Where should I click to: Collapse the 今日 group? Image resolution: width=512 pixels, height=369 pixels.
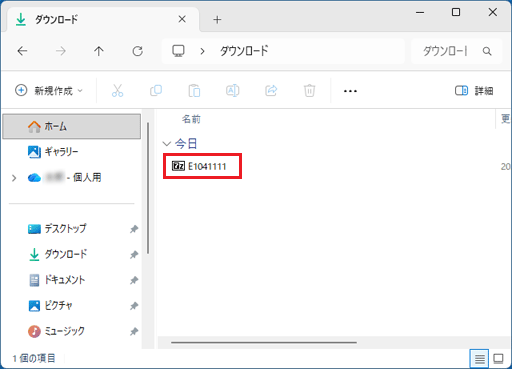(166, 144)
